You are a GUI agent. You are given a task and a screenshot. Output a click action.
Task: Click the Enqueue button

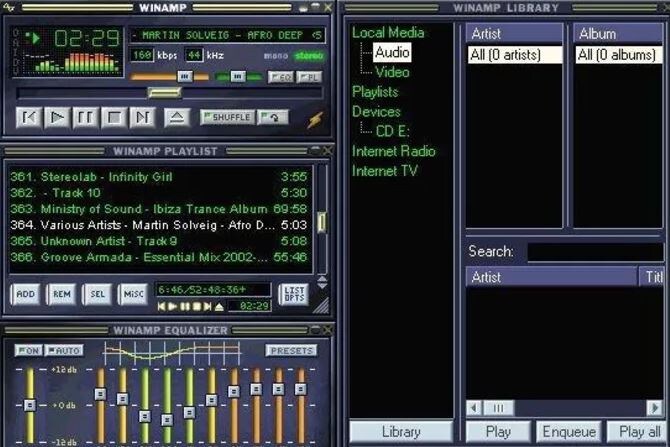point(569,432)
